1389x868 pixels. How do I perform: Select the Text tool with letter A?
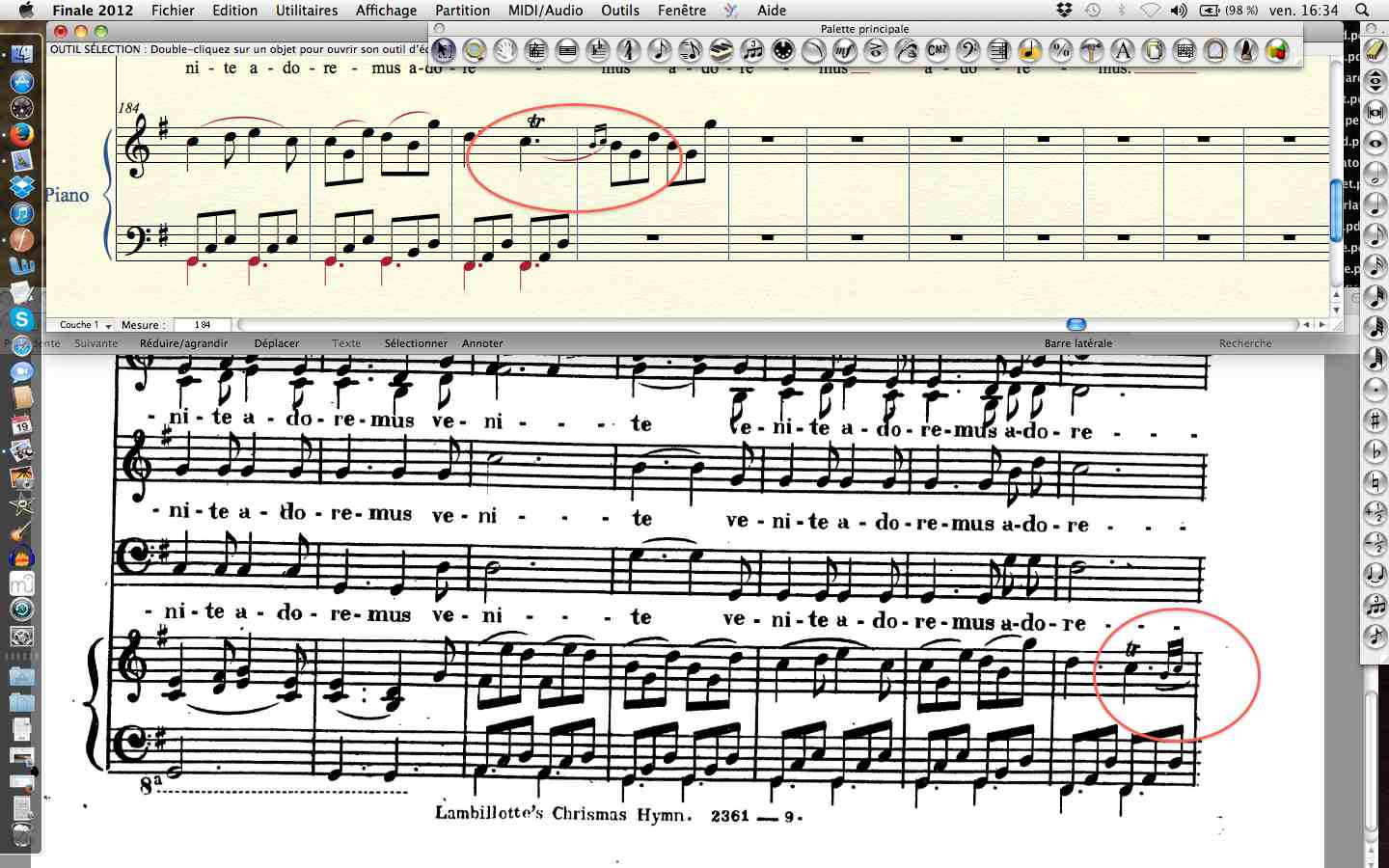click(x=1123, y=50)
